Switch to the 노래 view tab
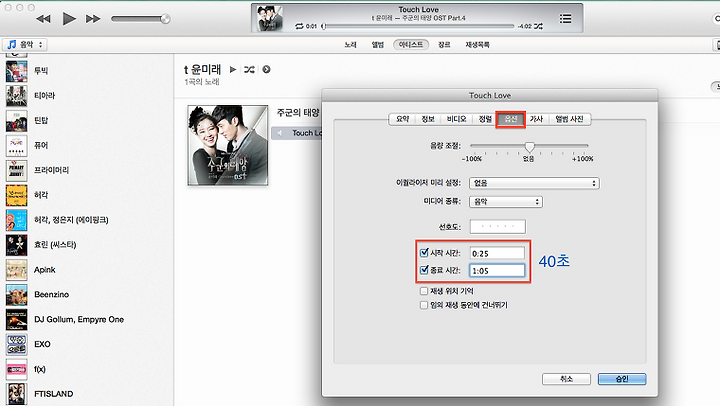This screenshot has height=406, width=720. (x=350, y=45)
